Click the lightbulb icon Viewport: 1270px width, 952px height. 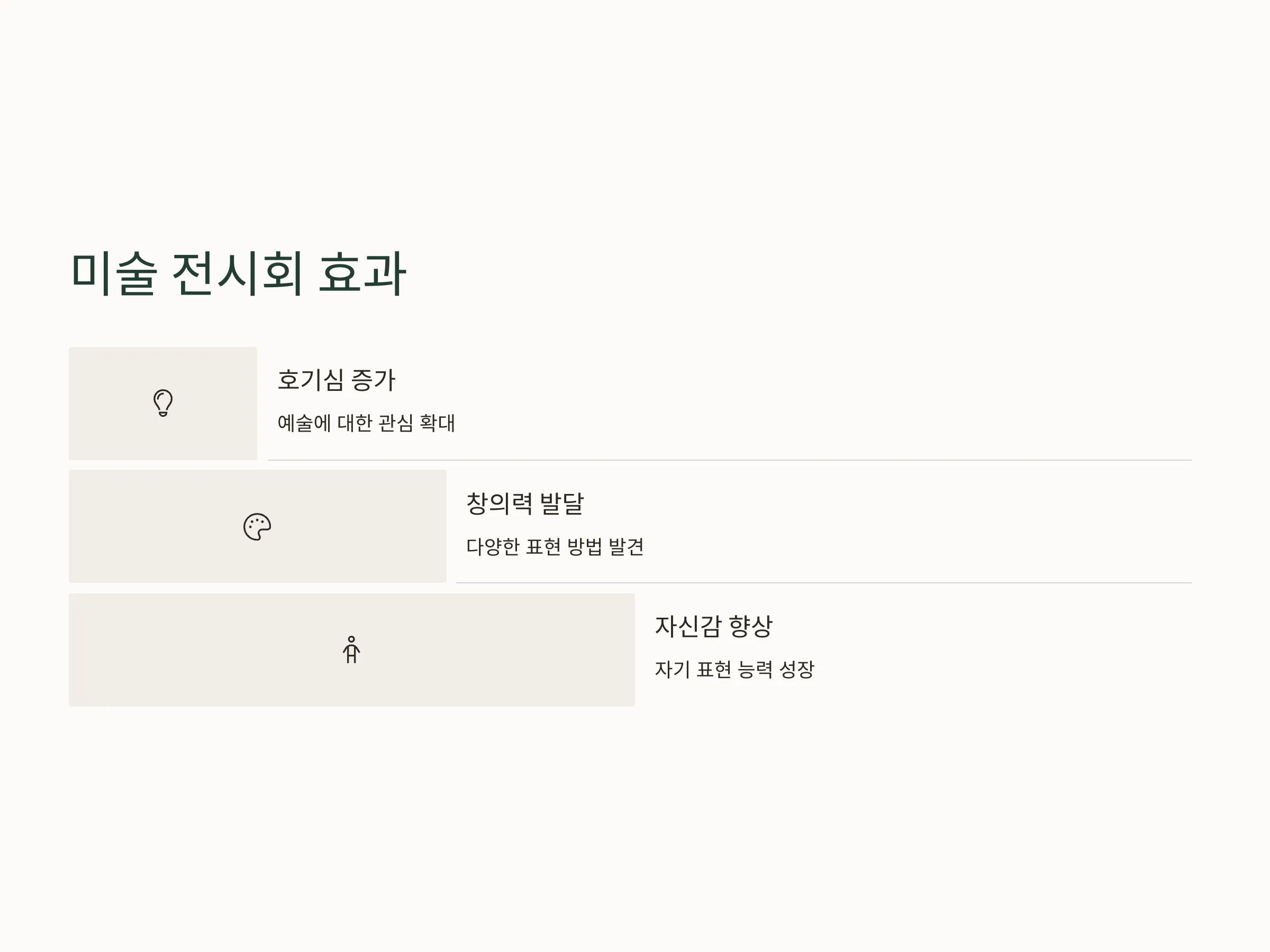click(163, 403)
